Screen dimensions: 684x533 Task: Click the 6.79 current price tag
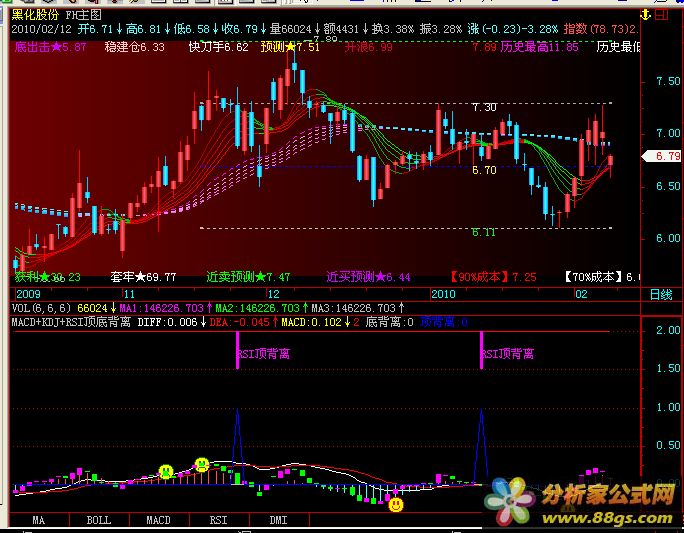[666, 156]
